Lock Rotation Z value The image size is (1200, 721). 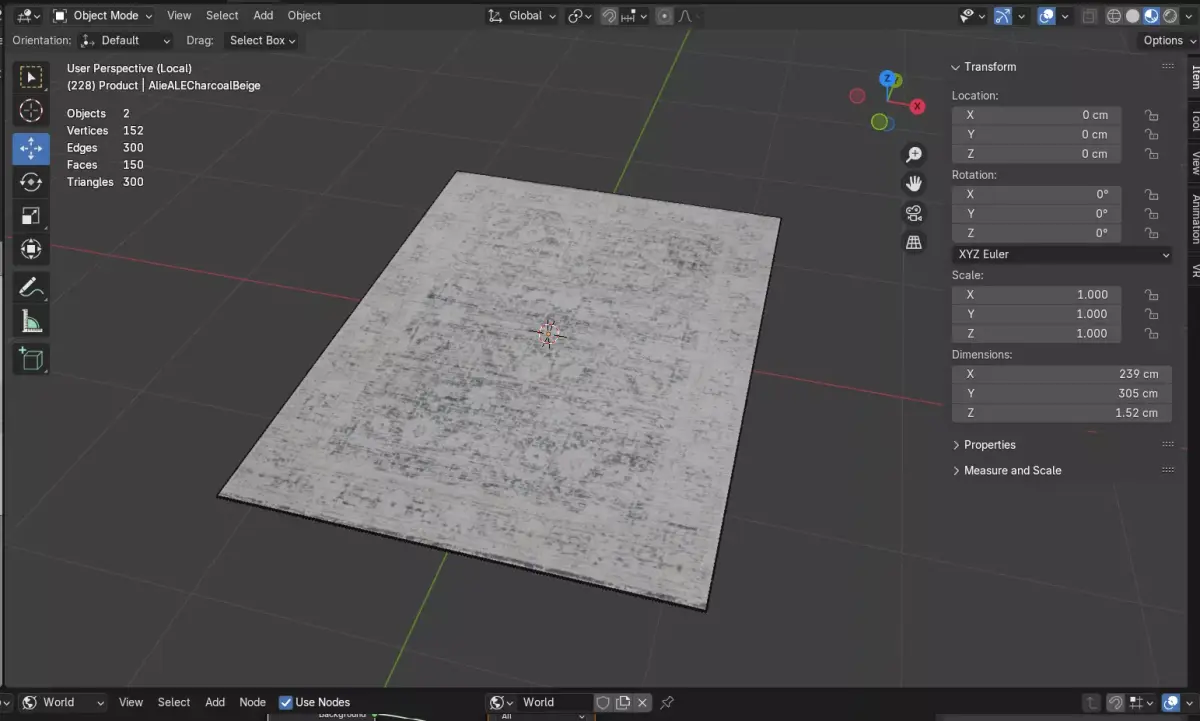(1151, 233)
